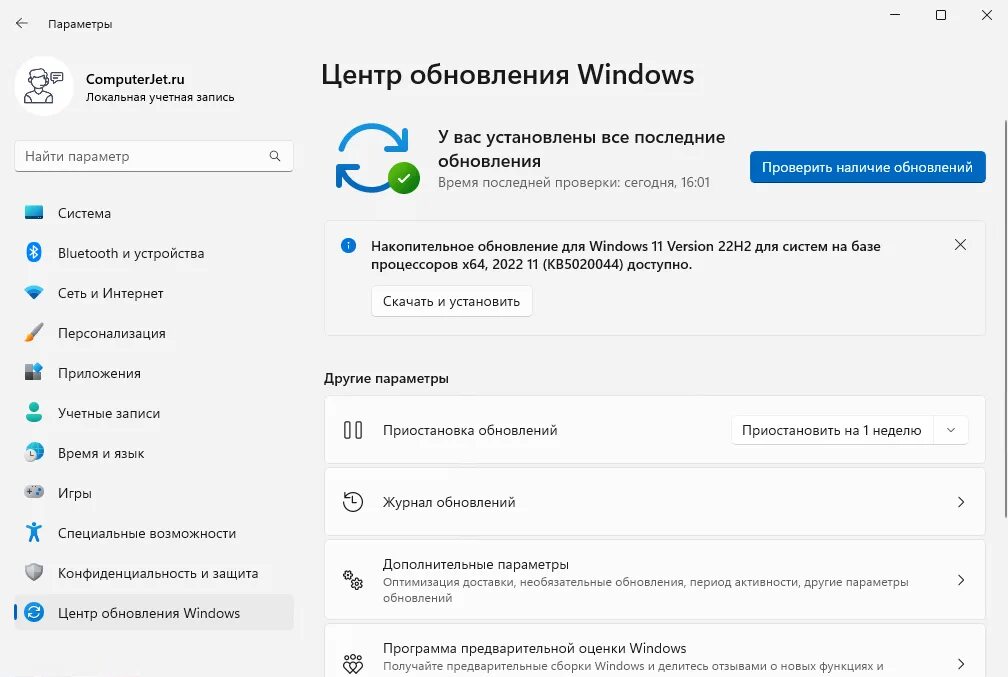This screenshot has height=677, width=1008.
Task: Click the blue info icon in the update notice
Action: pos(348,246)
